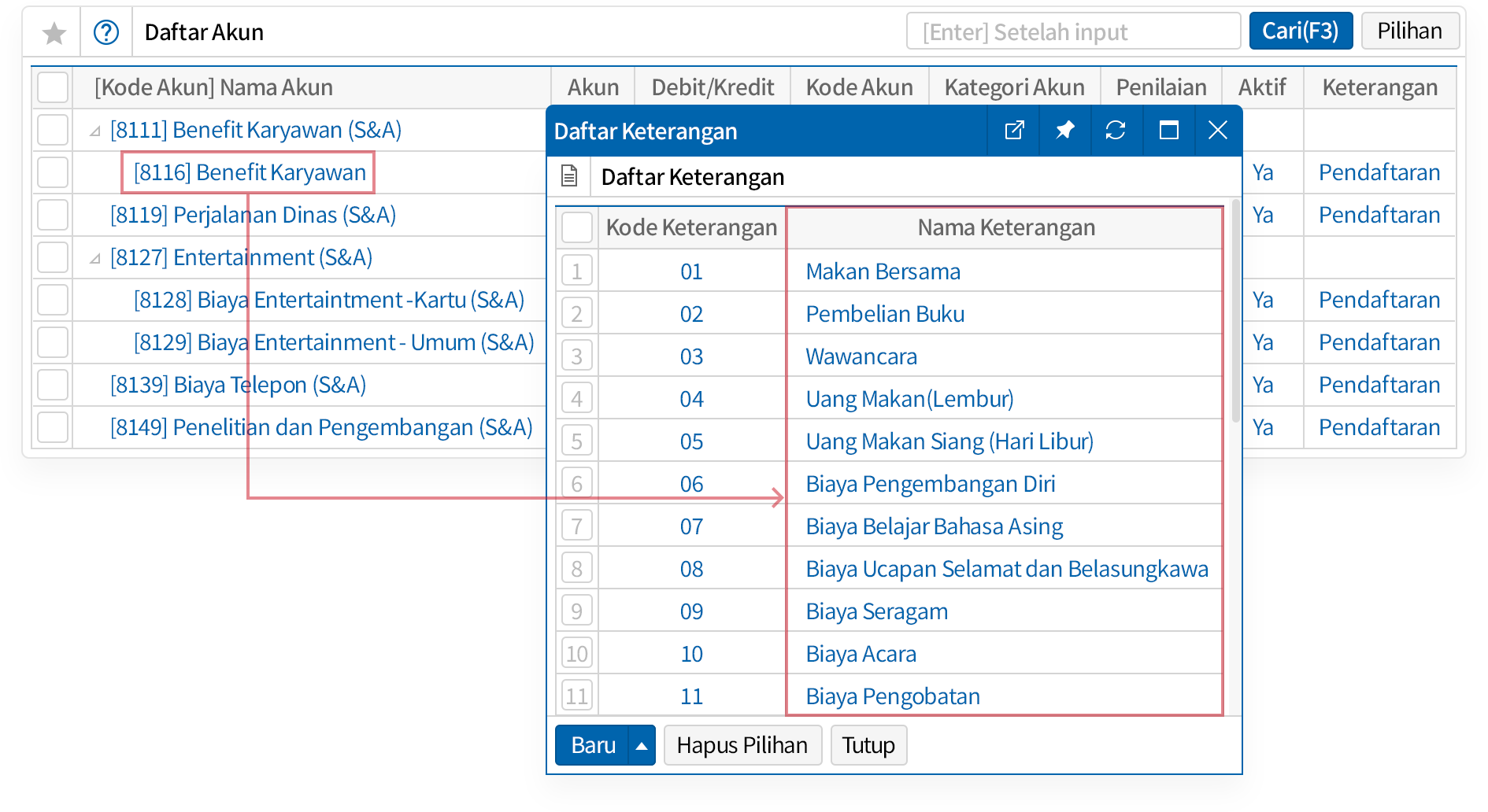Focus the Setelah input search field
The height and width of the screenshot is (812, 1488).
tap(1072, 31)
